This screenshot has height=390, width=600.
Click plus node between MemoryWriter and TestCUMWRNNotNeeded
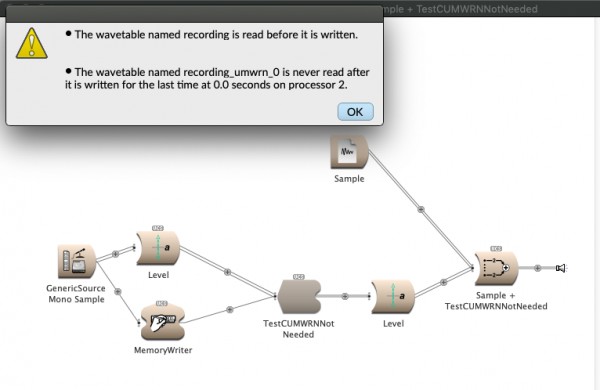(x=230, y=310)
